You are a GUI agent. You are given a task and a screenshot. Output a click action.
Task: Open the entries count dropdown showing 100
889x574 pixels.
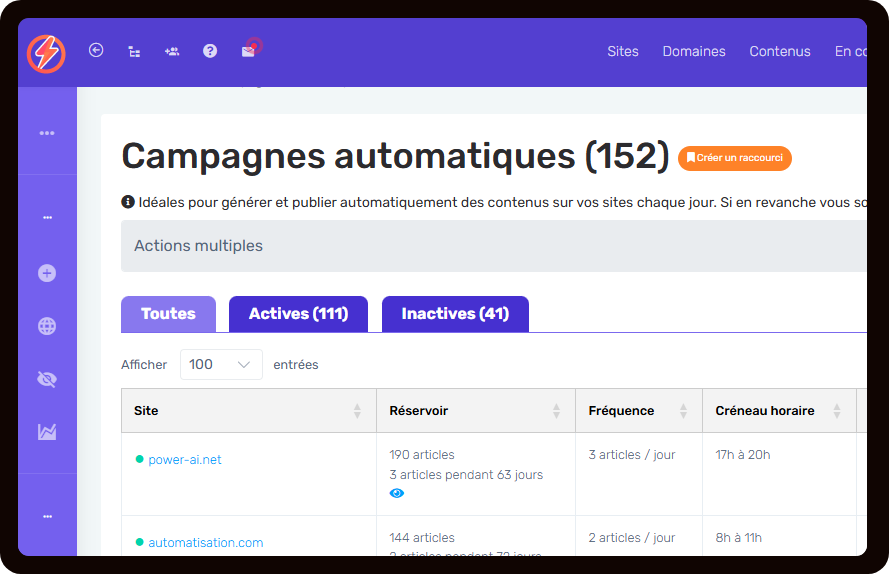pyautogui.click(x=221, y=364)
